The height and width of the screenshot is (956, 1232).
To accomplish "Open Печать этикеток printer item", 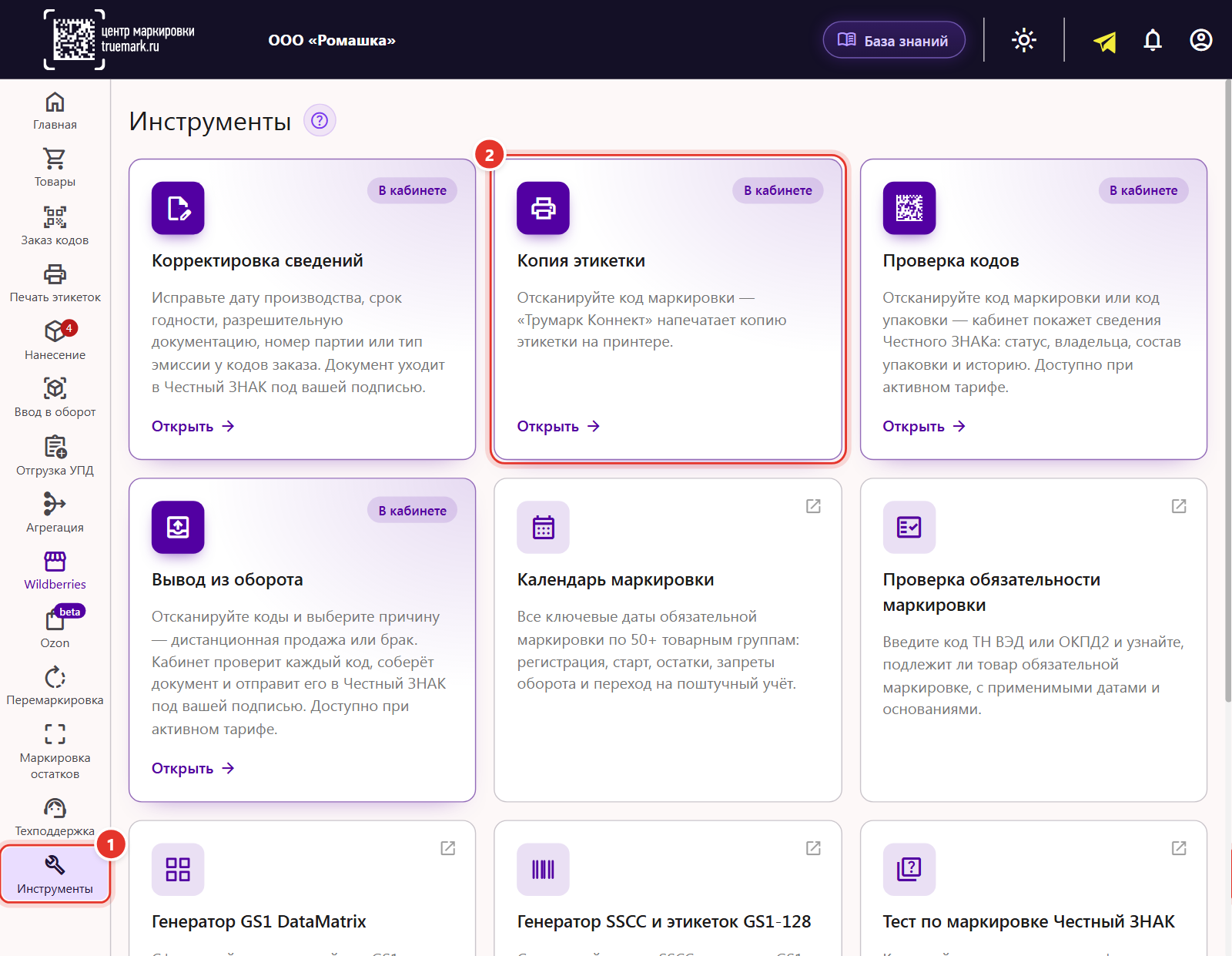I will click(x=55, y=283).
